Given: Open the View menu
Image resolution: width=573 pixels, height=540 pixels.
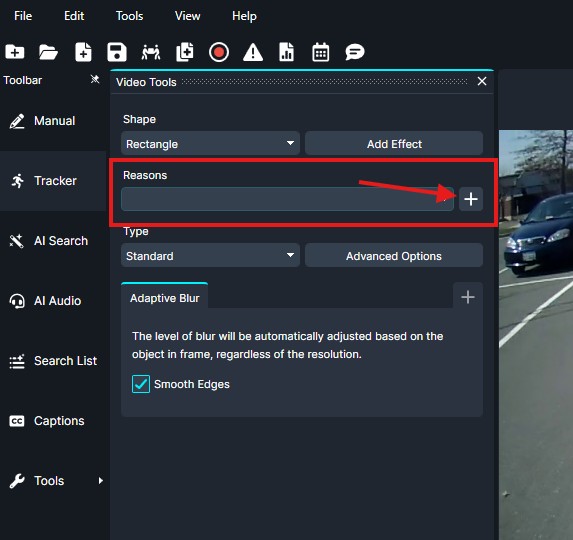Looking at the screenshot, I should click(187, 16).
